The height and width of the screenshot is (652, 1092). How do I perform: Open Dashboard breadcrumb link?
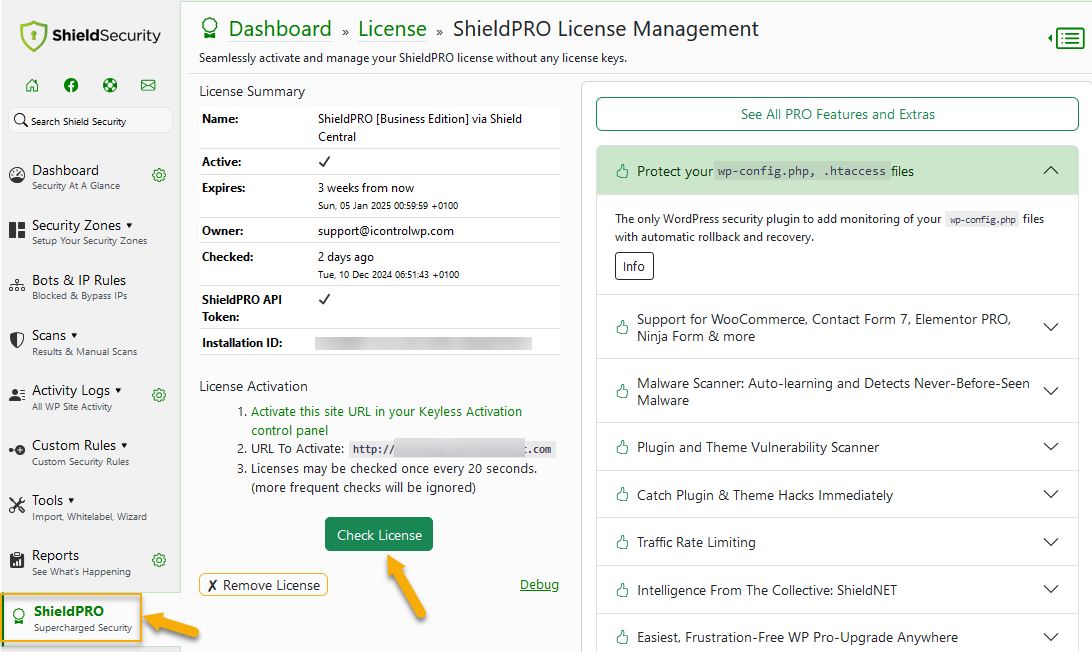(280, 29)
